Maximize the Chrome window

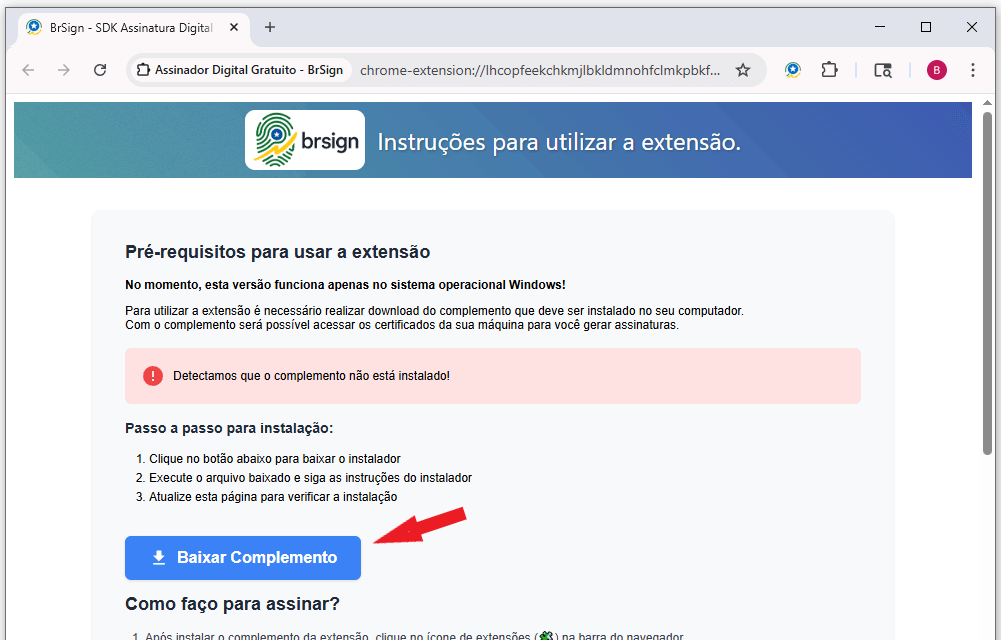[x=926, y=27]
